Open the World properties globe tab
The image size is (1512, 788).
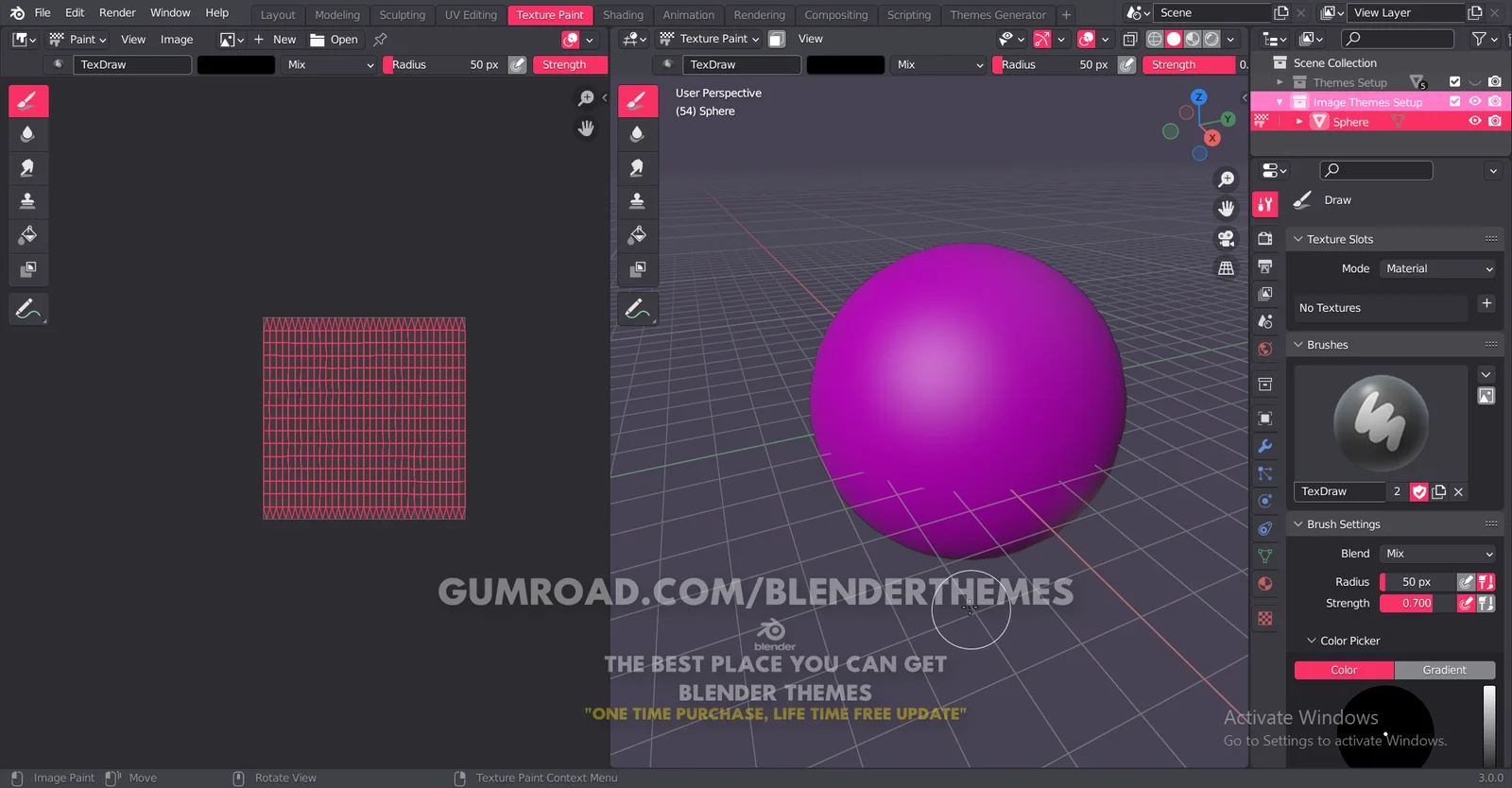click(x=1265, y=349)
